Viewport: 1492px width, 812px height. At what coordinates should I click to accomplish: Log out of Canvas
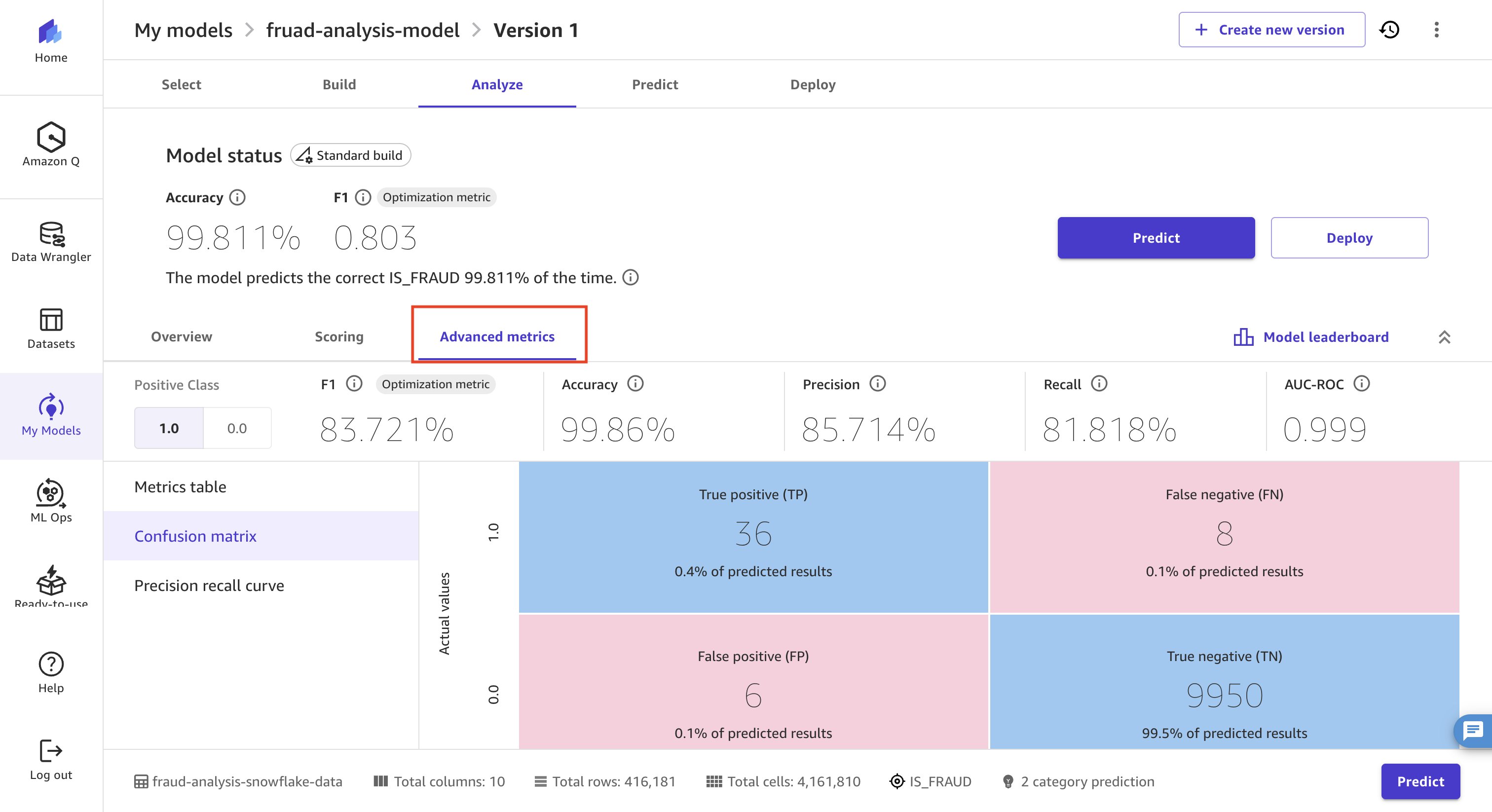(51, 760)
